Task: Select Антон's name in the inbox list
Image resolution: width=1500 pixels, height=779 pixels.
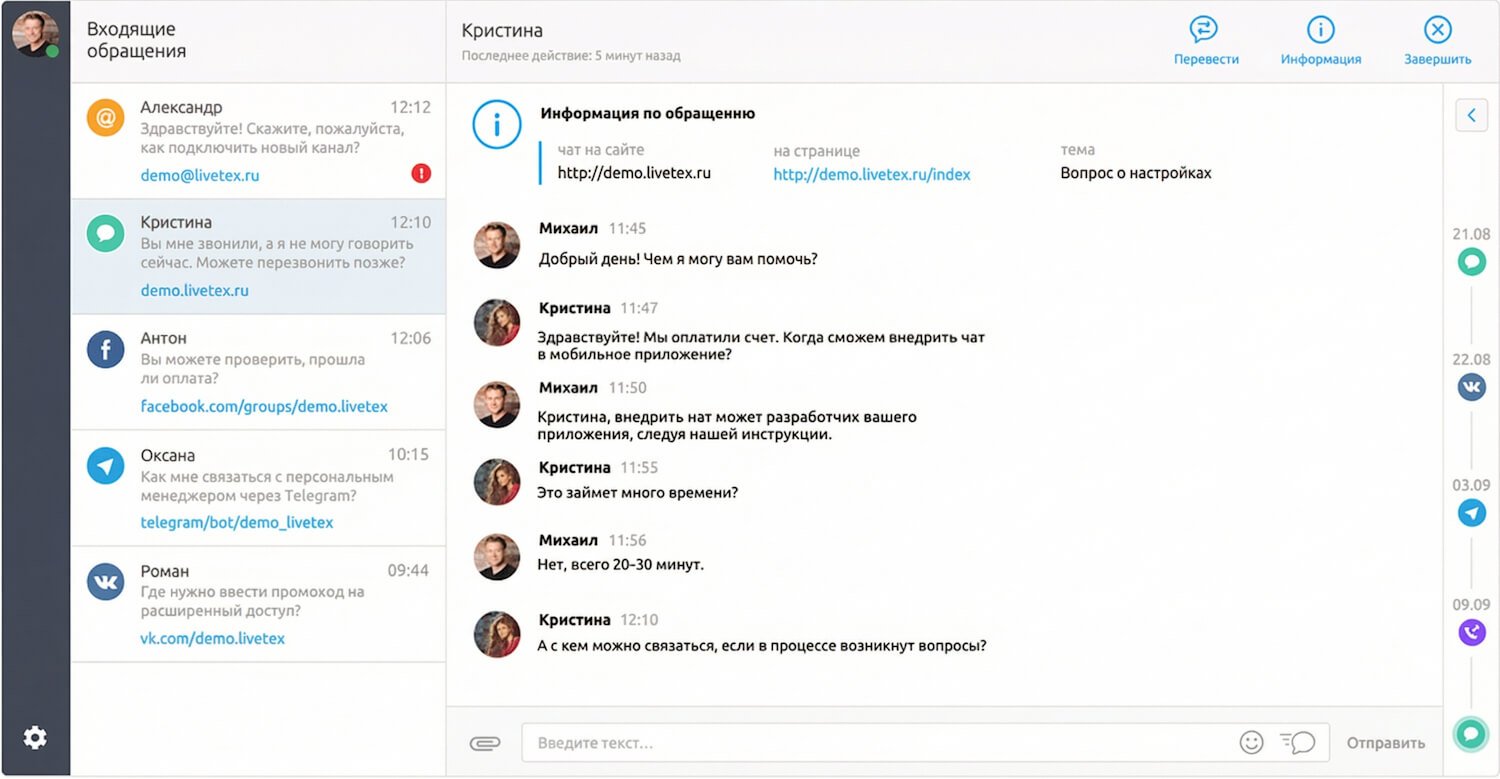Action: (x=163, y=338)
